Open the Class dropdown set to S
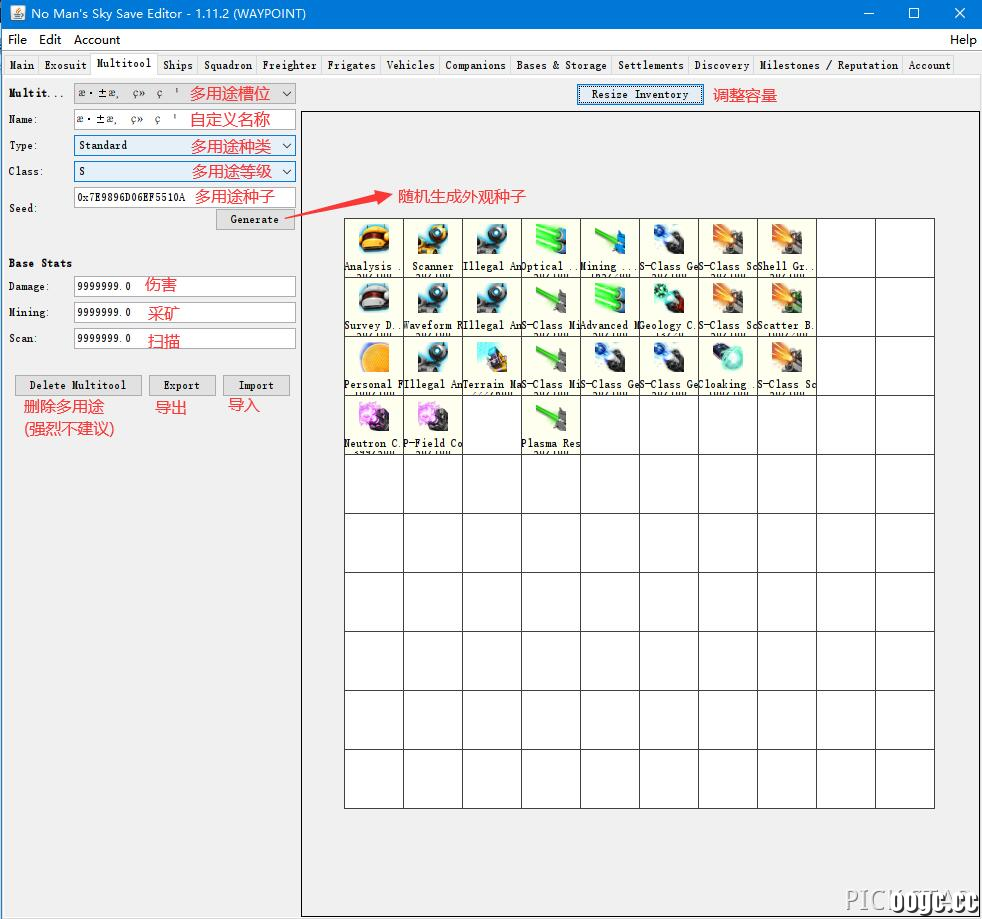The image size is (982, 919). (185, 171)
